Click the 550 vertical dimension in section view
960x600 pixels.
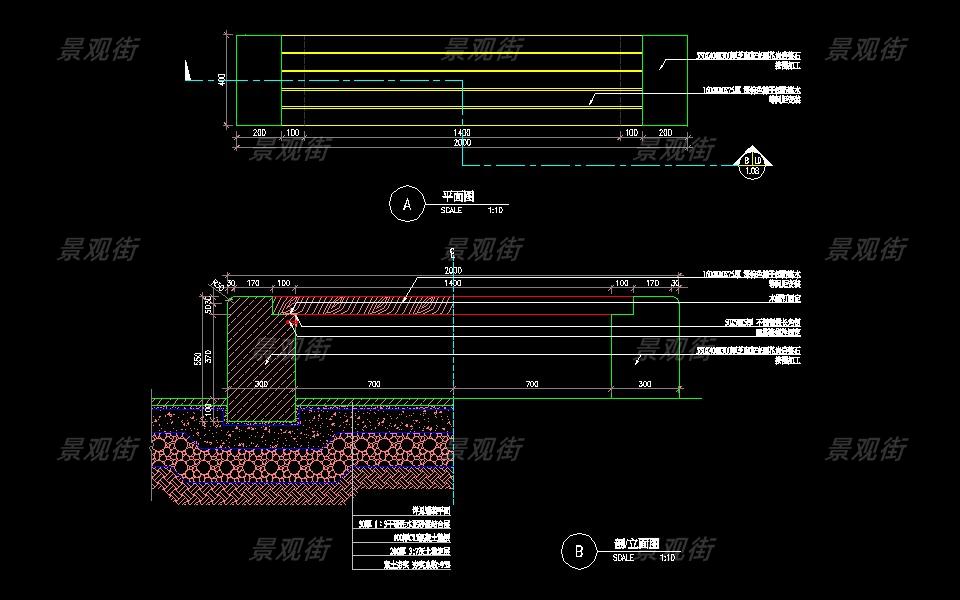pos(197,357)
